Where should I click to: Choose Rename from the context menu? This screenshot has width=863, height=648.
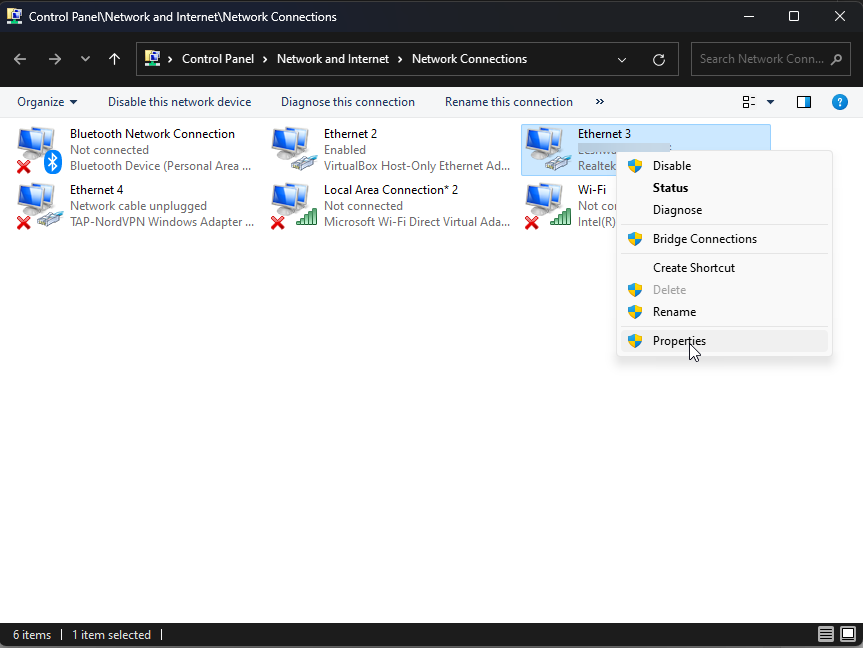click(724, 312)
